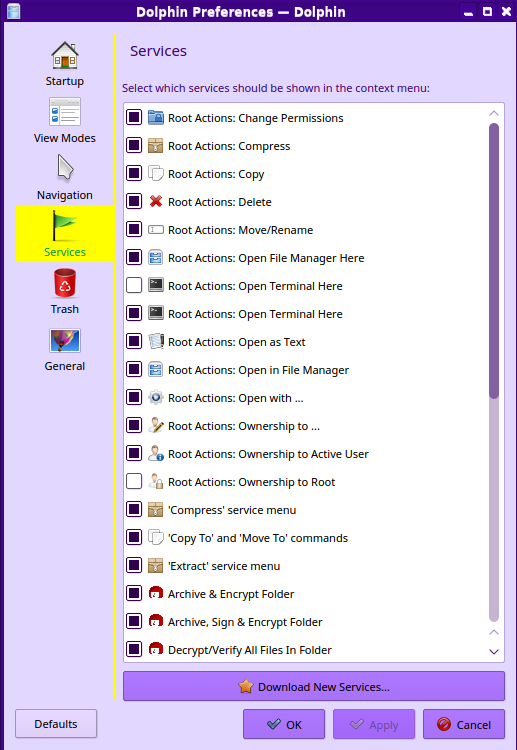Toggle the Root Actions: Copy checkbox
Image resolution: width=517 pixels, height=750 pixels.
pyautogui.click(x=134, y=173)
